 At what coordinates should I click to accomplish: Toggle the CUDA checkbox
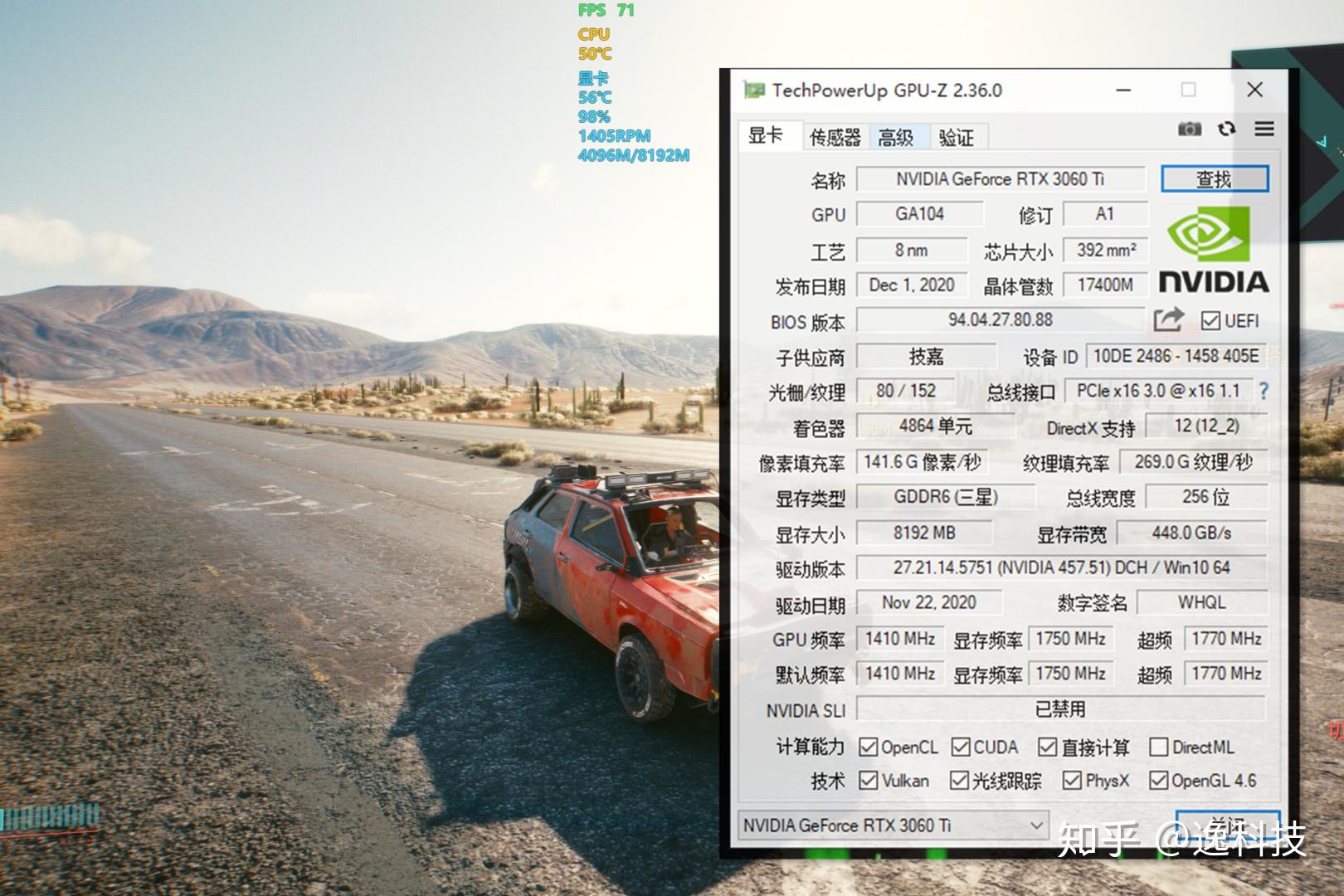coord(961,747)
